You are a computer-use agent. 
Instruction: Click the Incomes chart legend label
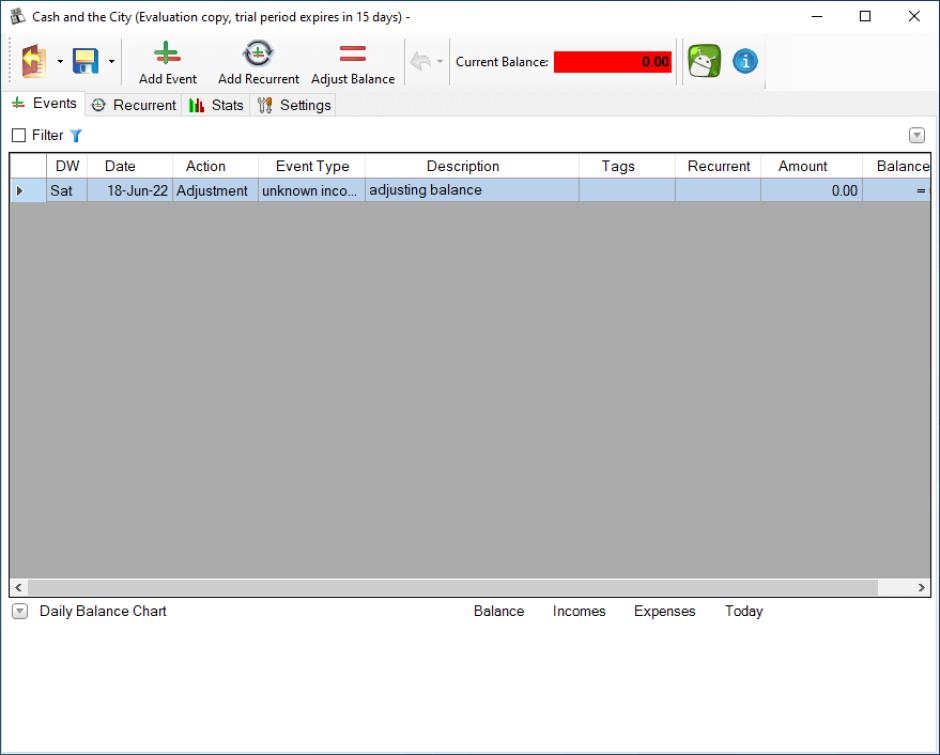tap(579, 611)
